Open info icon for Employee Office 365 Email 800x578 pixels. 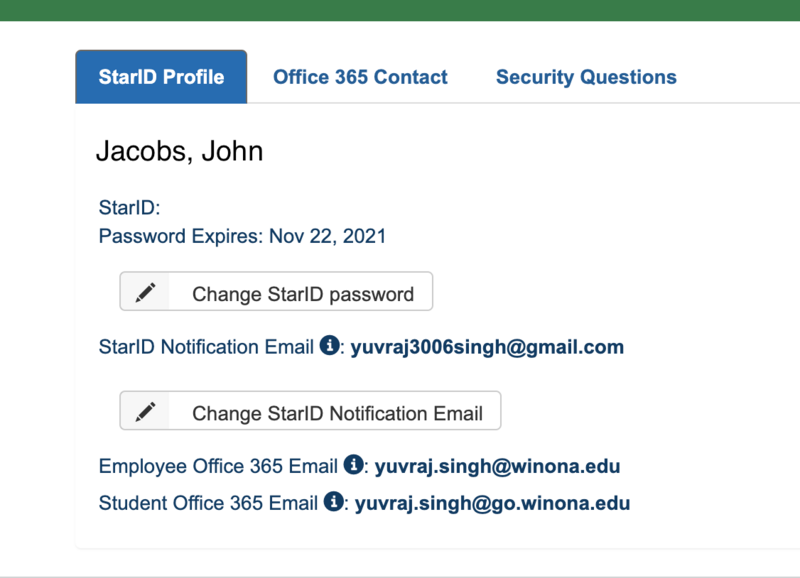(352, 465)
